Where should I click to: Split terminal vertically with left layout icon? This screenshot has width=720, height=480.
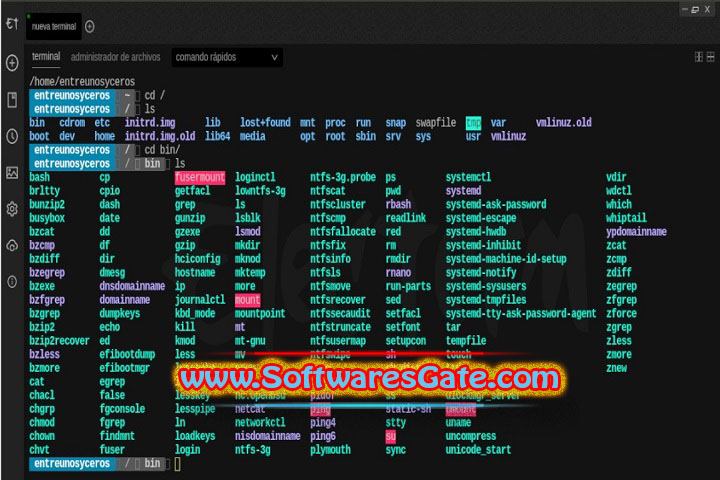tap(698, 57)
